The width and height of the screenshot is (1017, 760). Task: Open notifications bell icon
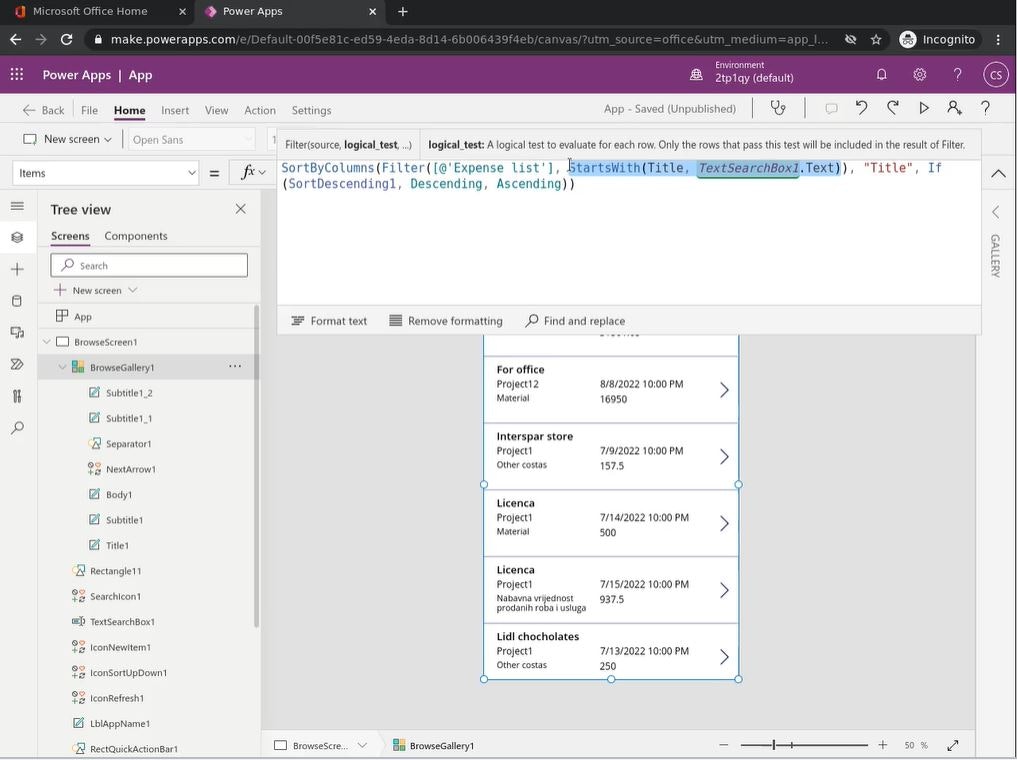pyautogui.click(x=881, y=75)
